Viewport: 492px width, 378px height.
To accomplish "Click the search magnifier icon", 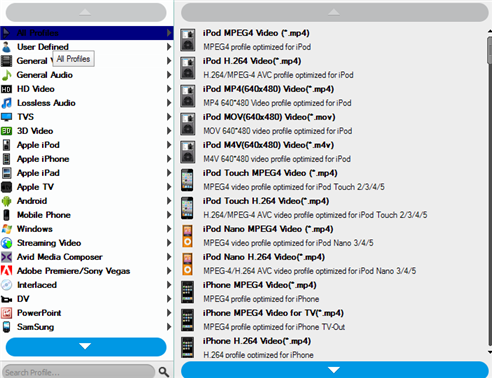I will [x=163, y=371].
